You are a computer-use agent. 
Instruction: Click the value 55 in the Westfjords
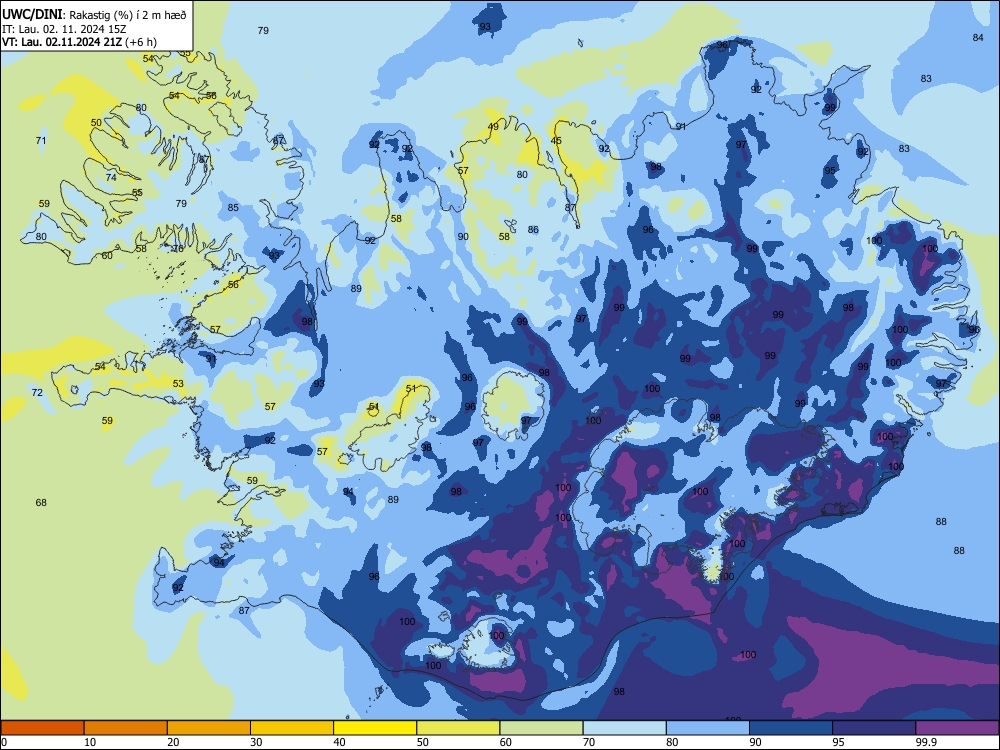137,193
